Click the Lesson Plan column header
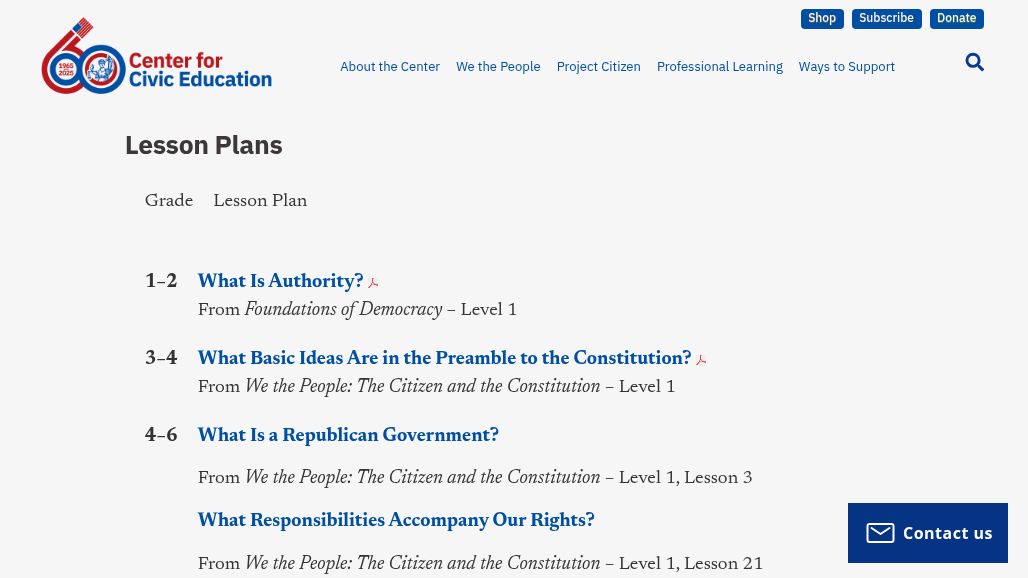This screenshot has height=578, width=1028. (x=260, y=202)
